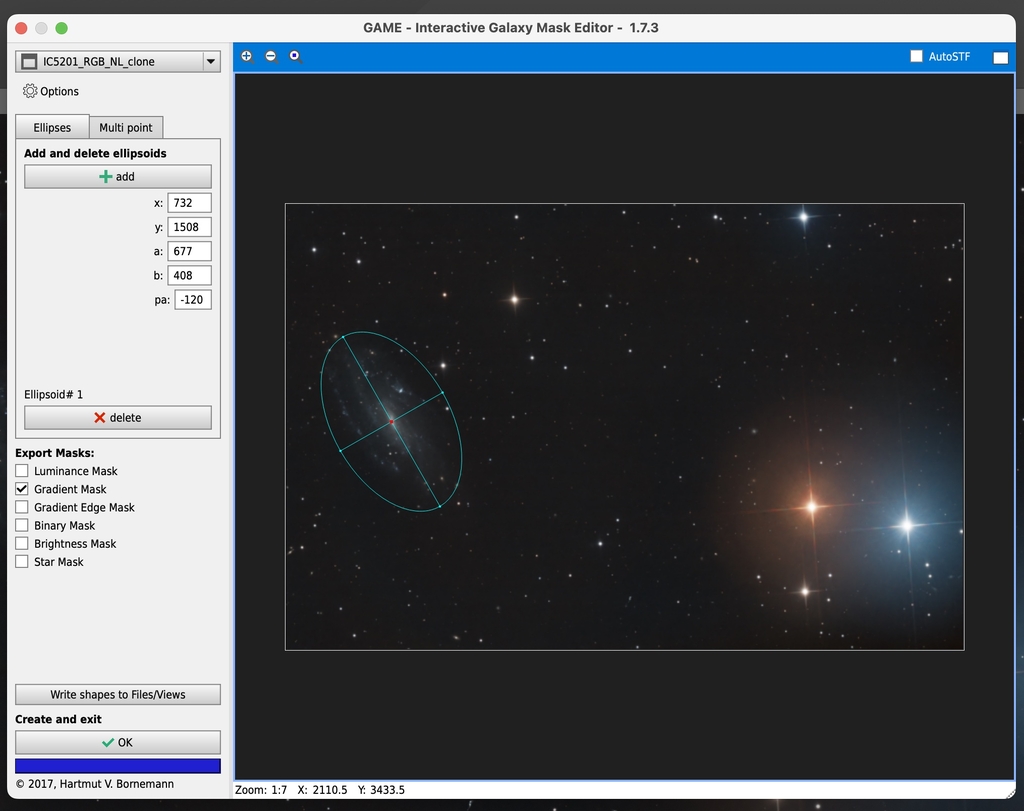Enable the Star Mask export option
Image resolution: width=1024 pixels, height=811 pixels.
coord(22,561)
